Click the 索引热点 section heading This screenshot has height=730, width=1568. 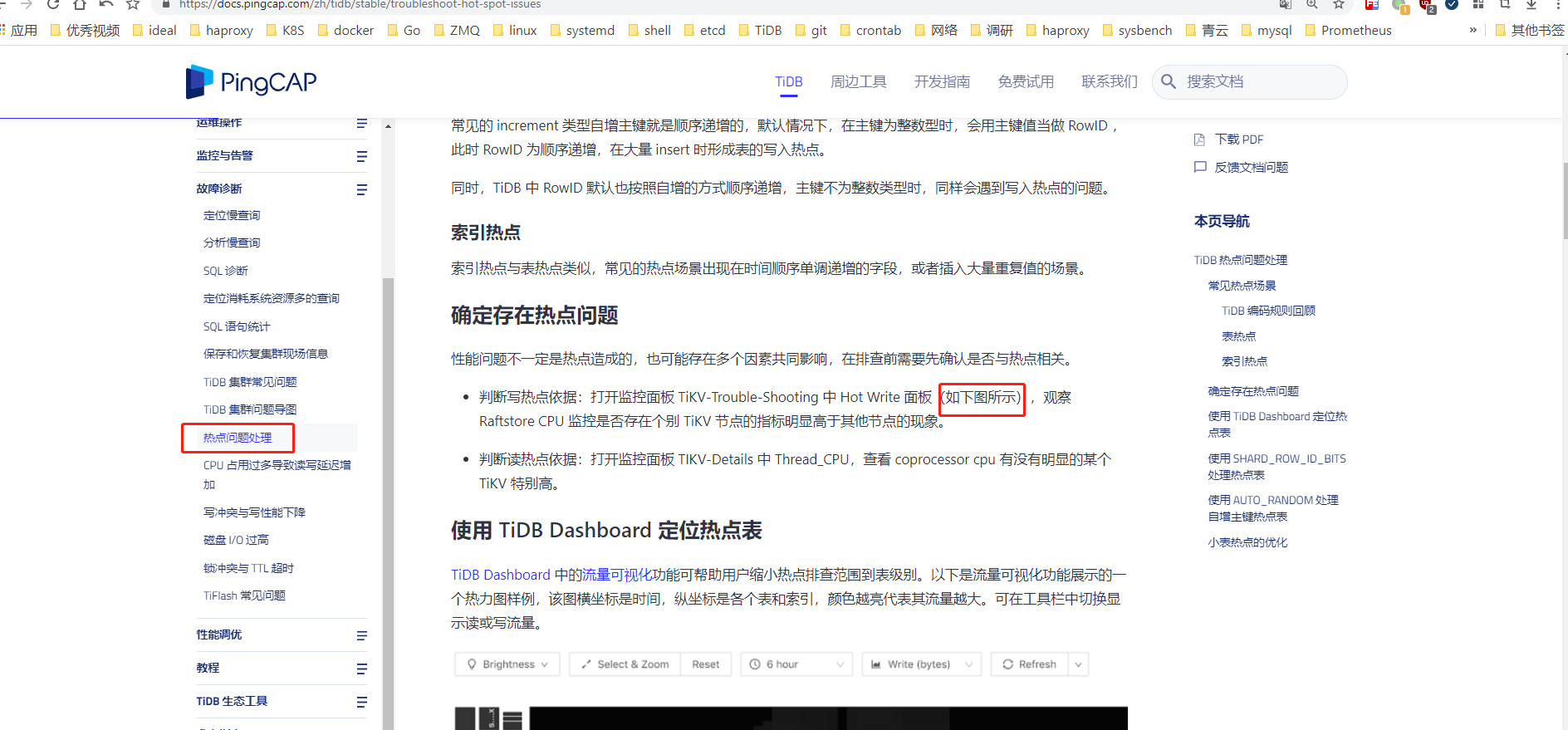(486, 233)
